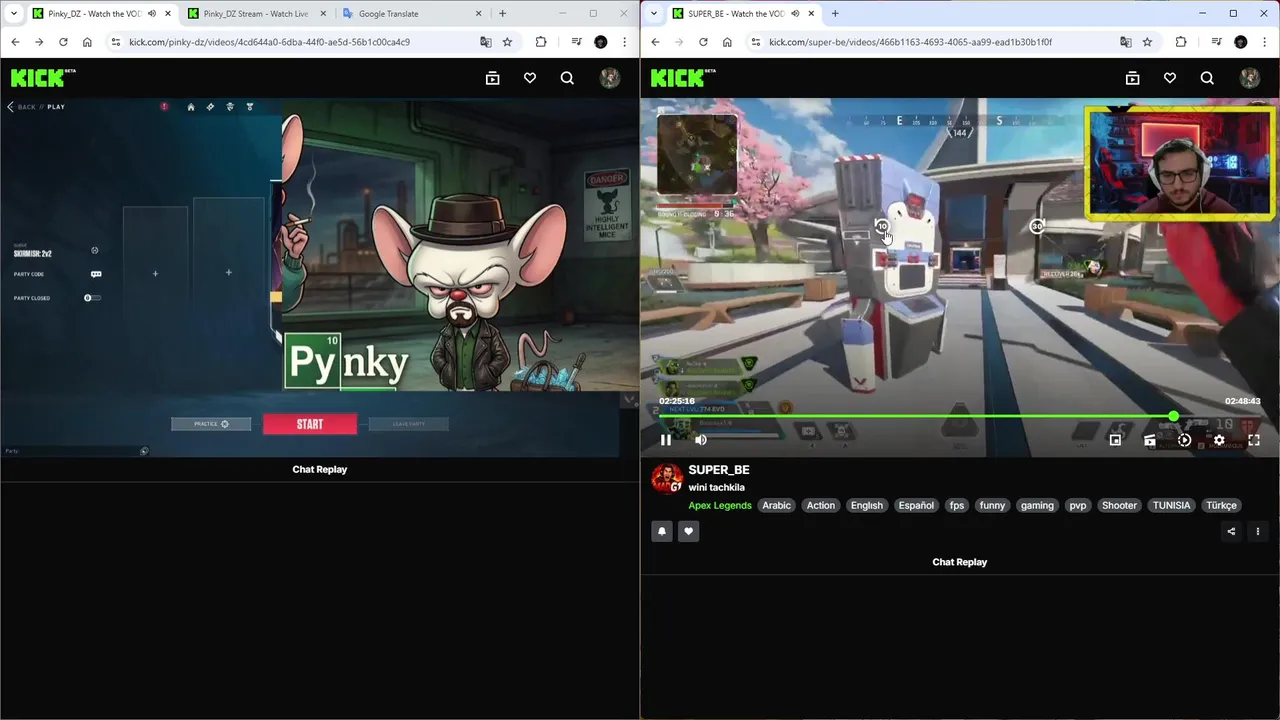Mute the SUPER_BE video volume icon

coord(701,440)
